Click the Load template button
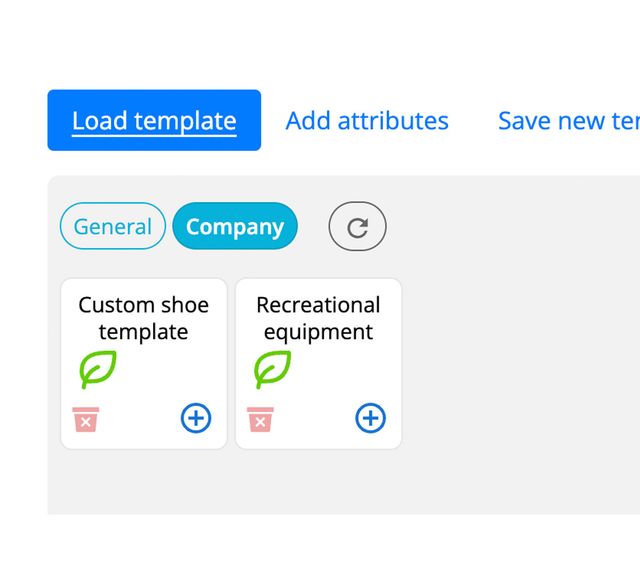This screenshot has height=585, width=640. (154, 121)
